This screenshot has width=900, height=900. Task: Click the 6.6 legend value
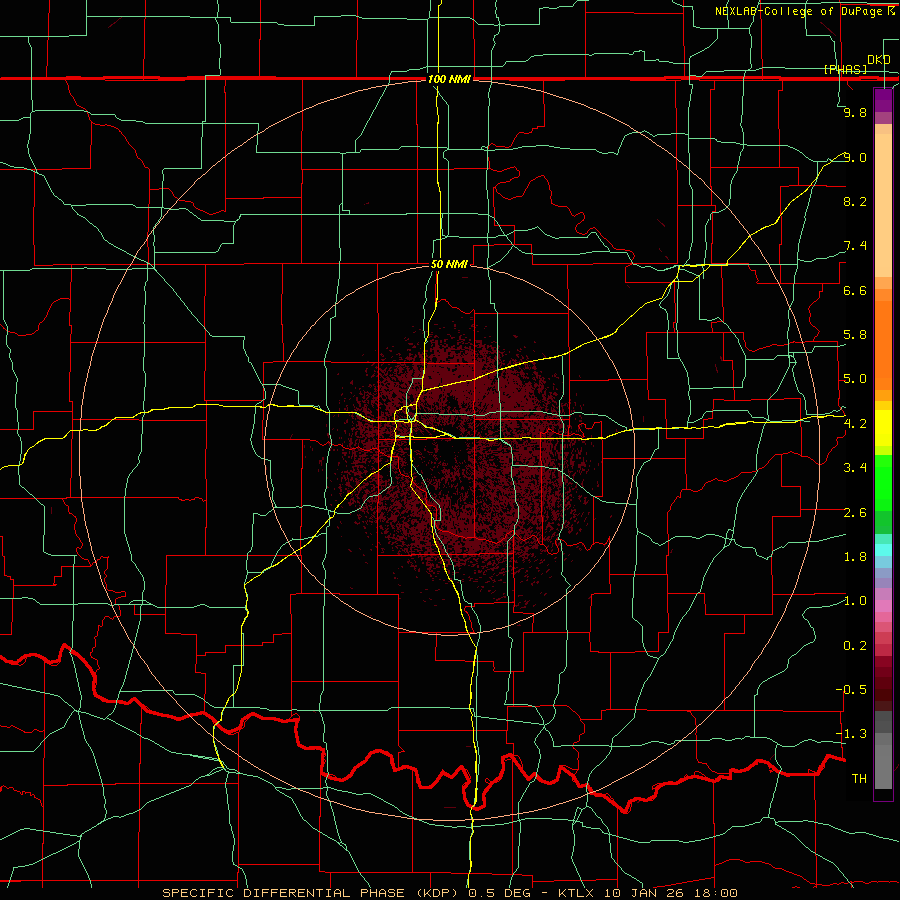pos(855,290)
